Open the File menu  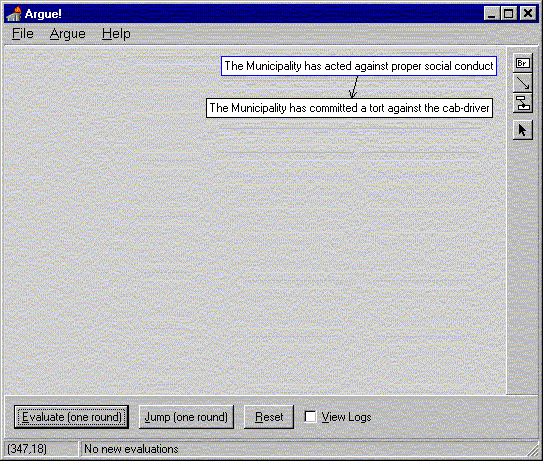click(x=23, y=34)
